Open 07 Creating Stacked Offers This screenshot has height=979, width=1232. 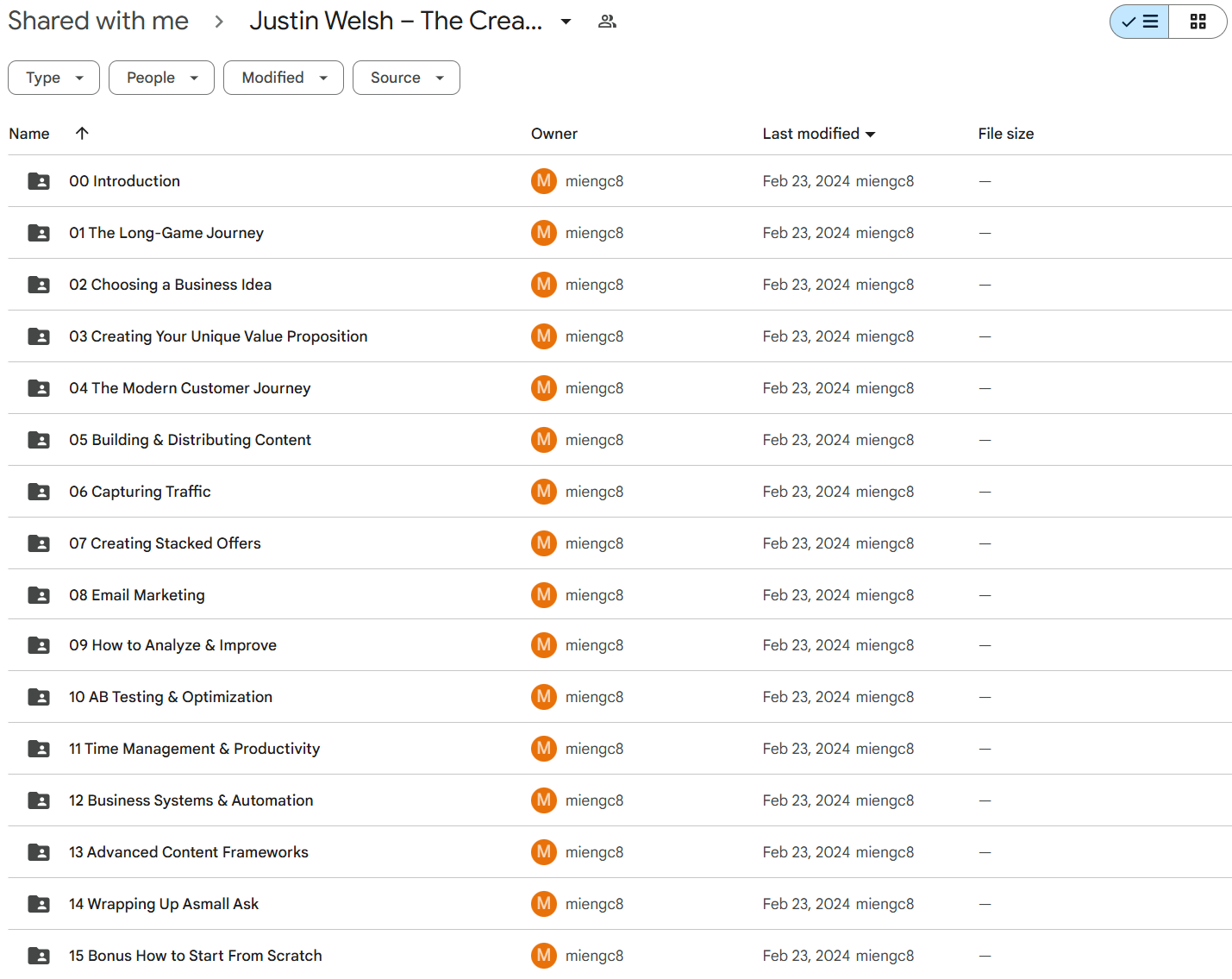point(165,543)
